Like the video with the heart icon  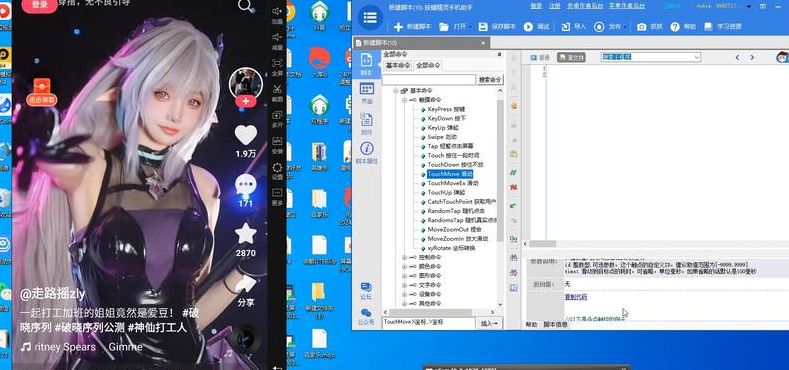click(246, 135)
